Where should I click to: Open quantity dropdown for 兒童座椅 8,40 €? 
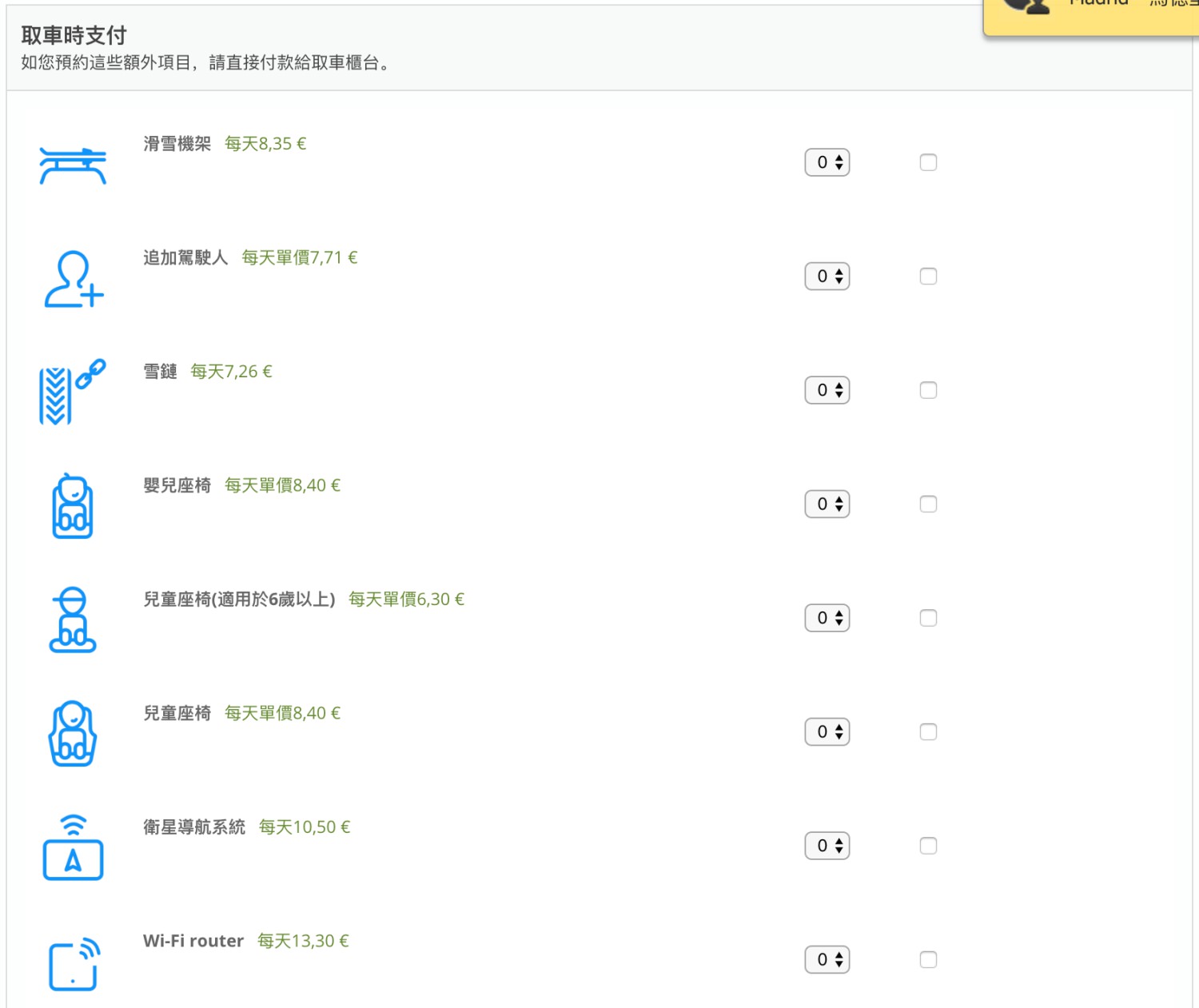pyautogui.click(x=827, y=732)
